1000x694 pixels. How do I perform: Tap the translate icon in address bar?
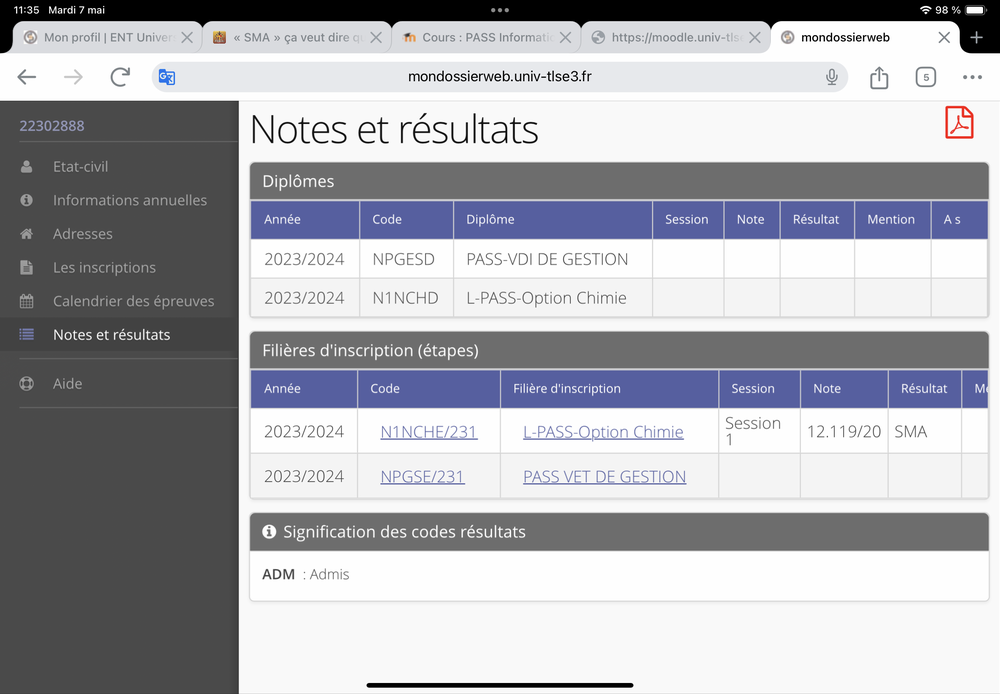(167, 77)
